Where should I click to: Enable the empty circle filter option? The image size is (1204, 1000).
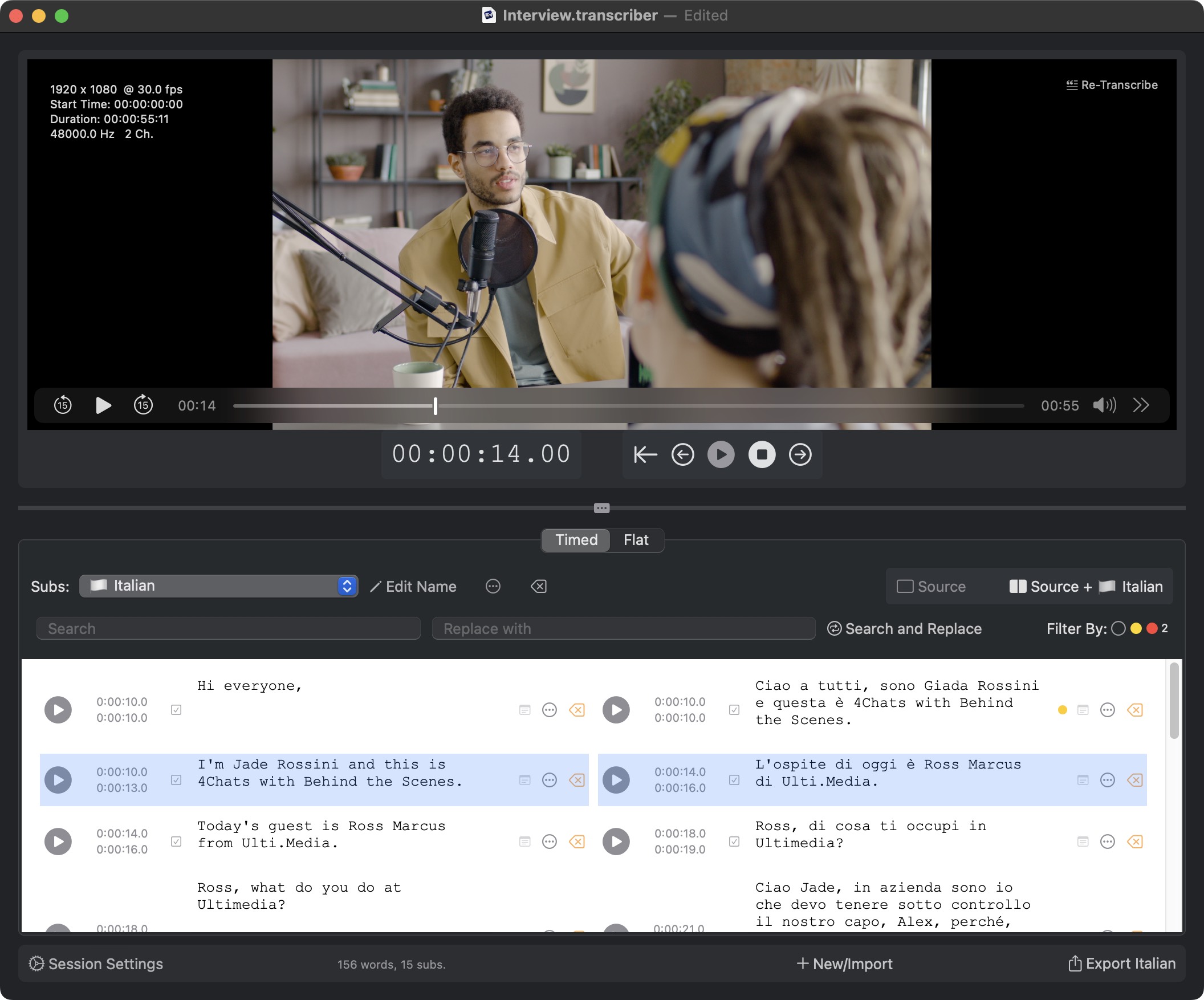pyautogui.click(x=1118, y=628)
